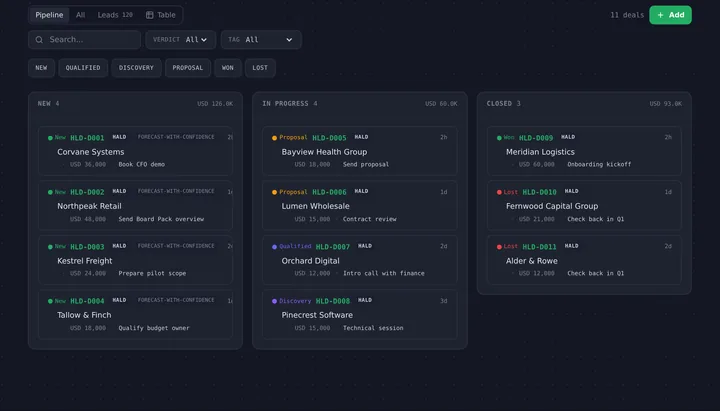Click the Won stage label on HLD-D009

pyautogui.click(x=509, y=137)
